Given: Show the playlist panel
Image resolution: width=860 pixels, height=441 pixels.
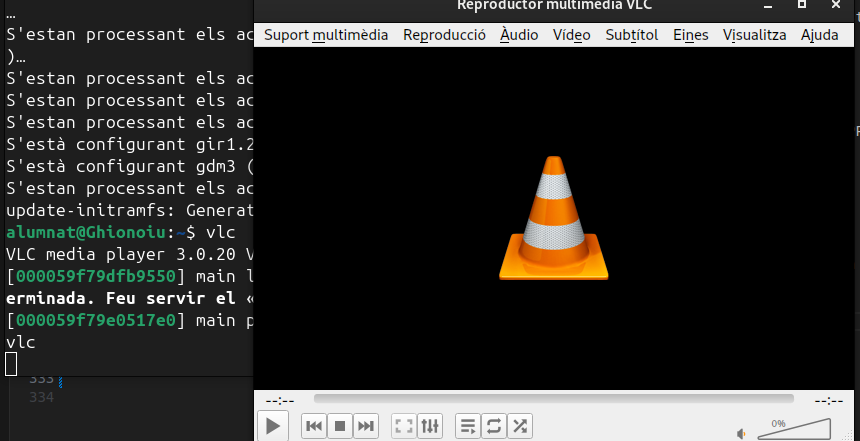Looking at the screenshot, I should tap(467, 426).
